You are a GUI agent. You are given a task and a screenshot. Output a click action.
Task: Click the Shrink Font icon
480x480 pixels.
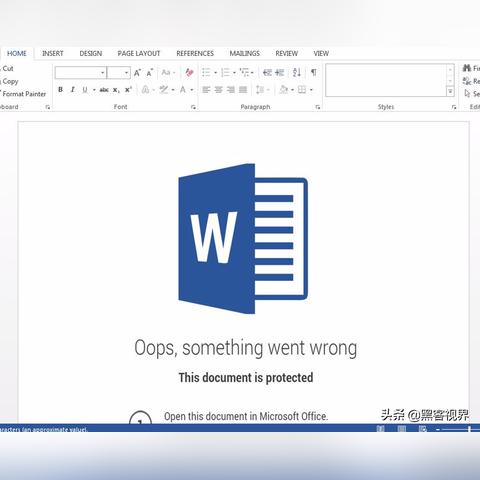tap(150, 72)
